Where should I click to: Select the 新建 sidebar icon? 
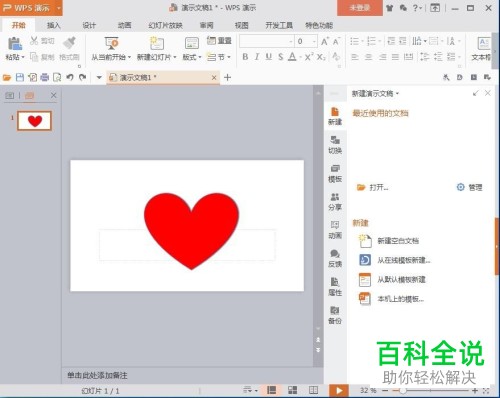pos(335,116)
